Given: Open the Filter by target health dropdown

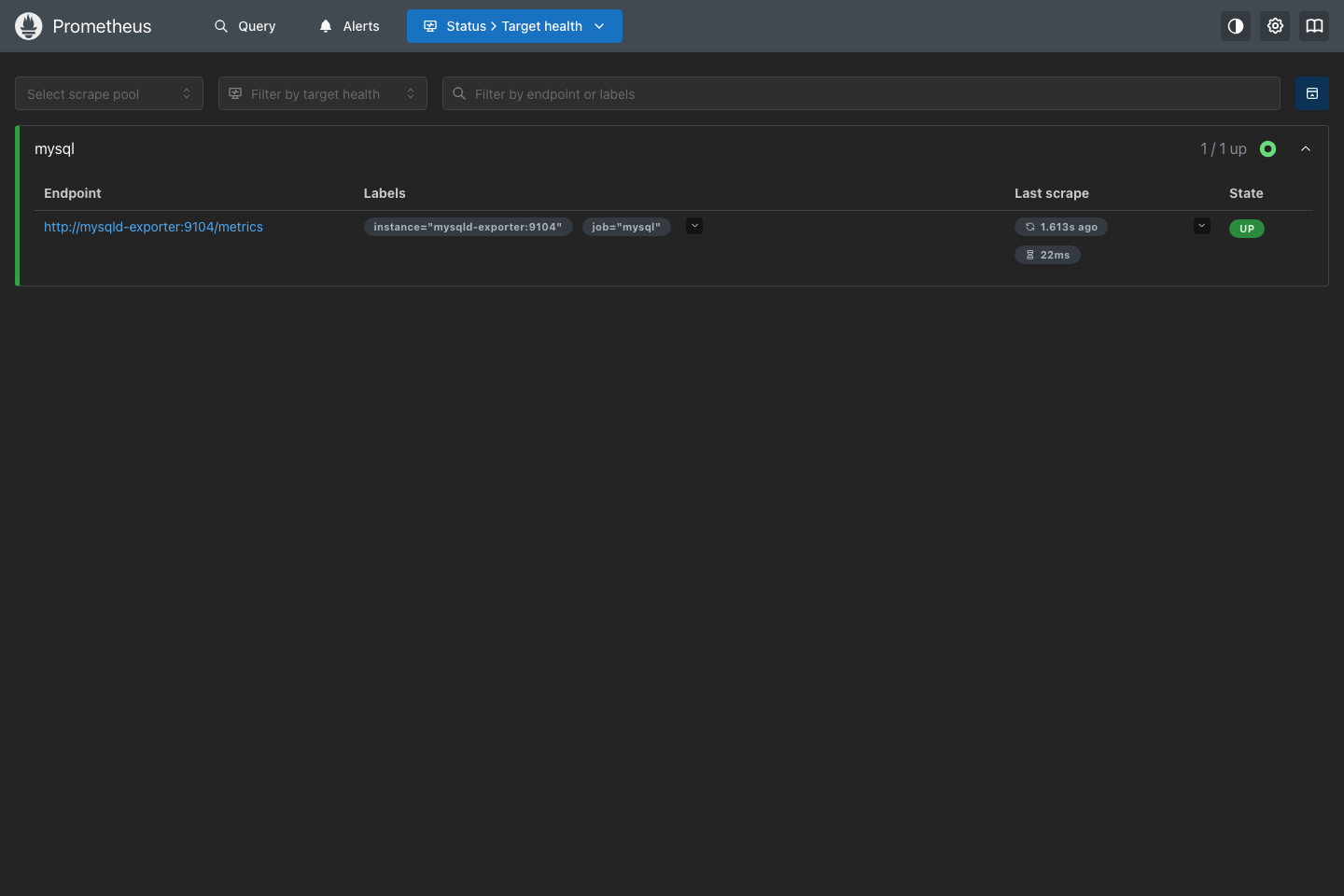Looking at the screenshot, I should click(x=323, y=93).
